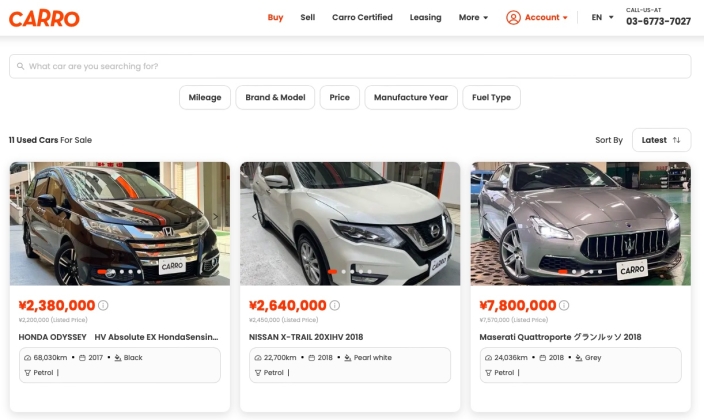Click the sort arrows icon in Latest
Screen dimensions: 704x420
click(676, 140)
